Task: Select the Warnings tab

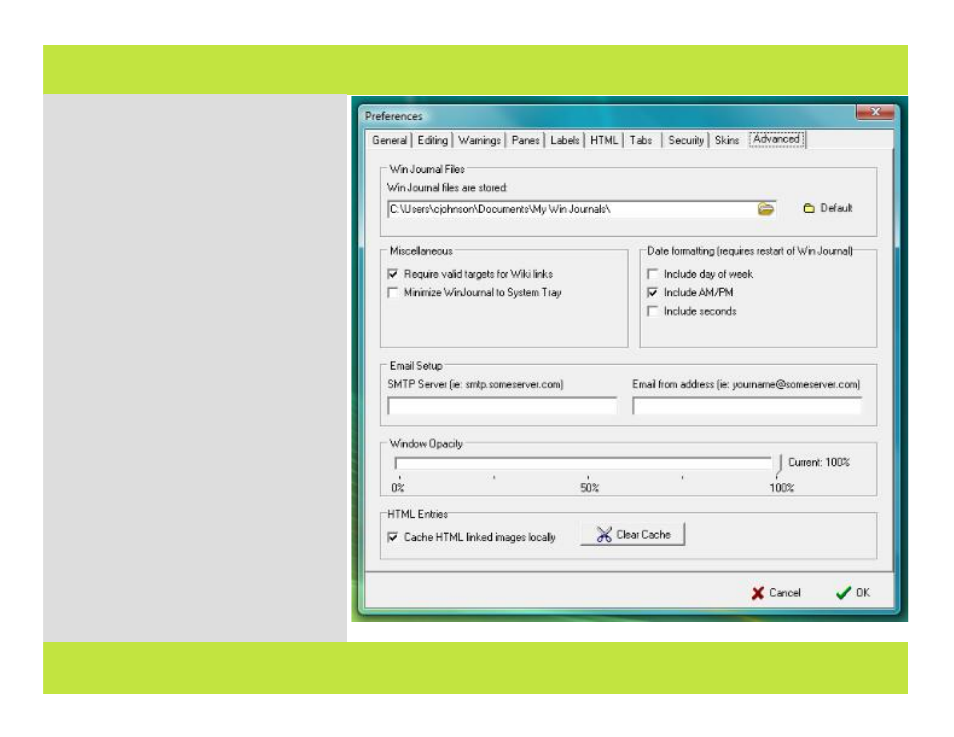Action: (479, 141)
